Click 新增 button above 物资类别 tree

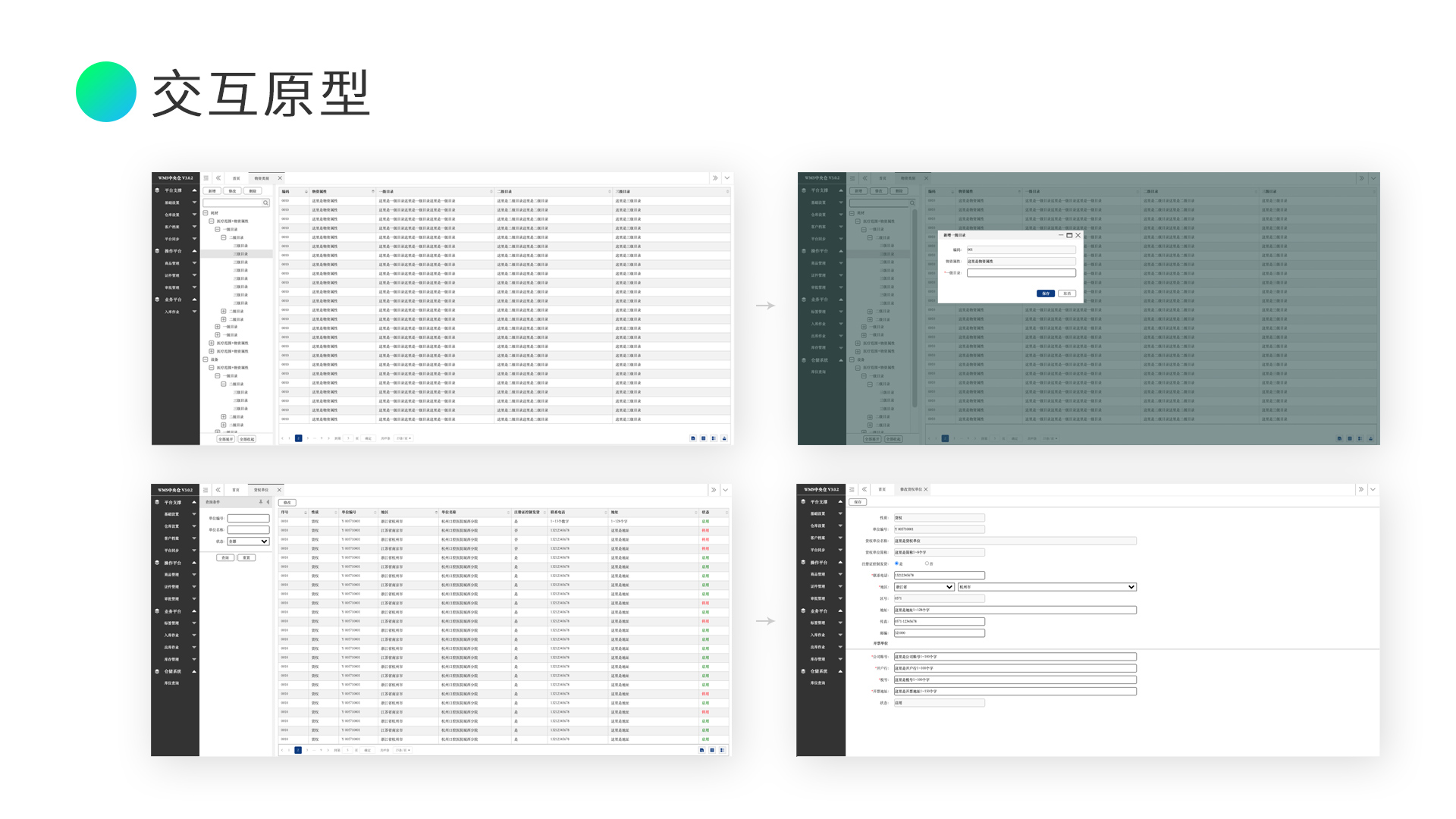(x=212, y=191)
